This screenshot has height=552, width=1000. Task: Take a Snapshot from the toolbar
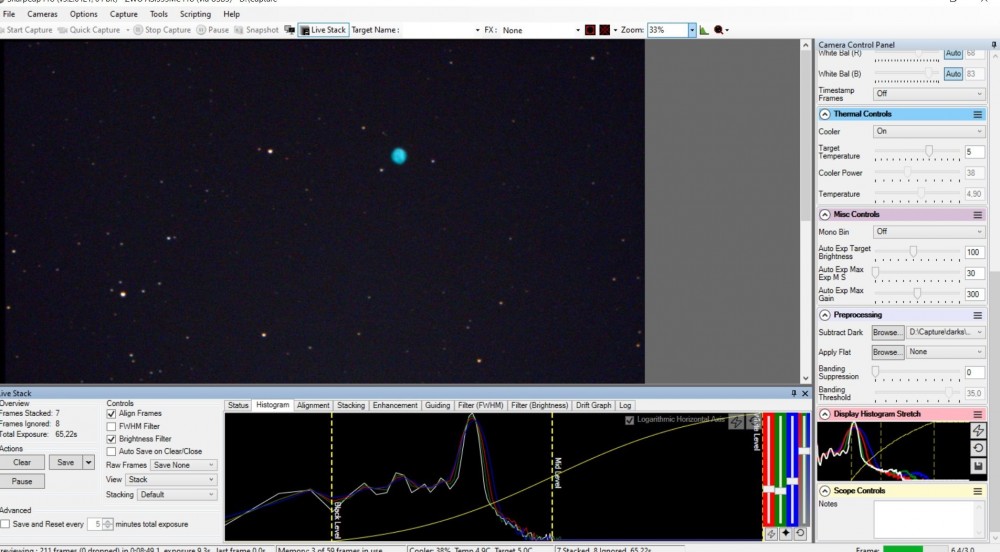(256, 30)
